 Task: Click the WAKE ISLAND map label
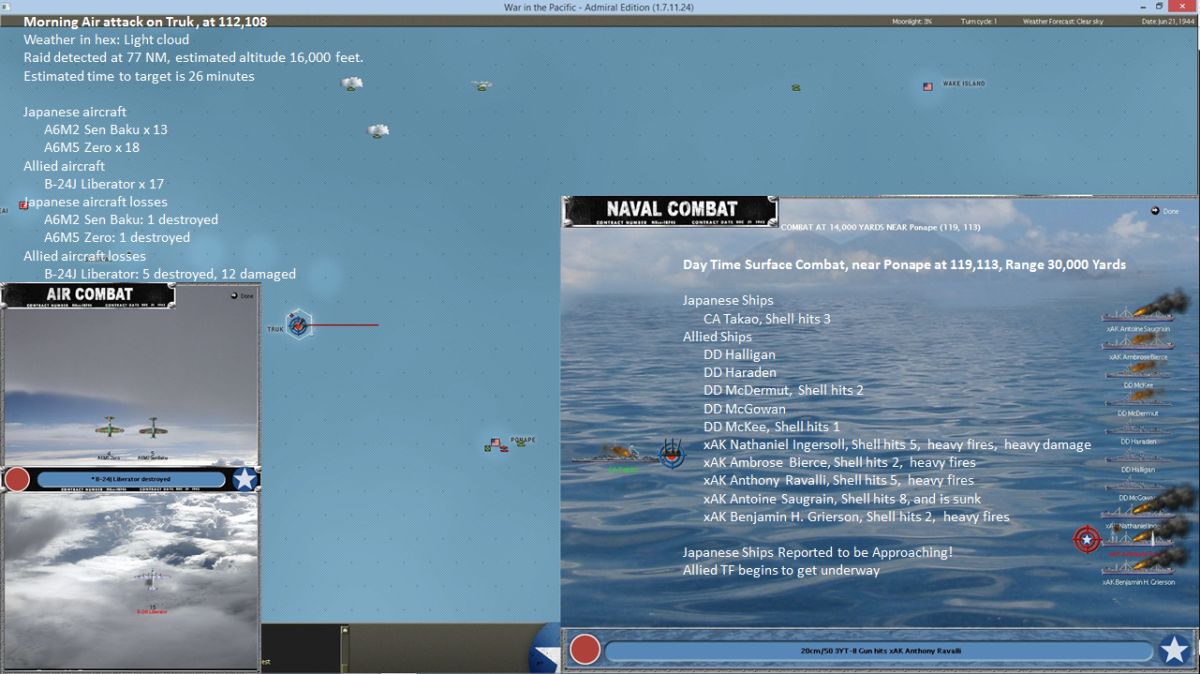pyautogui.click(x=964, y=84)
